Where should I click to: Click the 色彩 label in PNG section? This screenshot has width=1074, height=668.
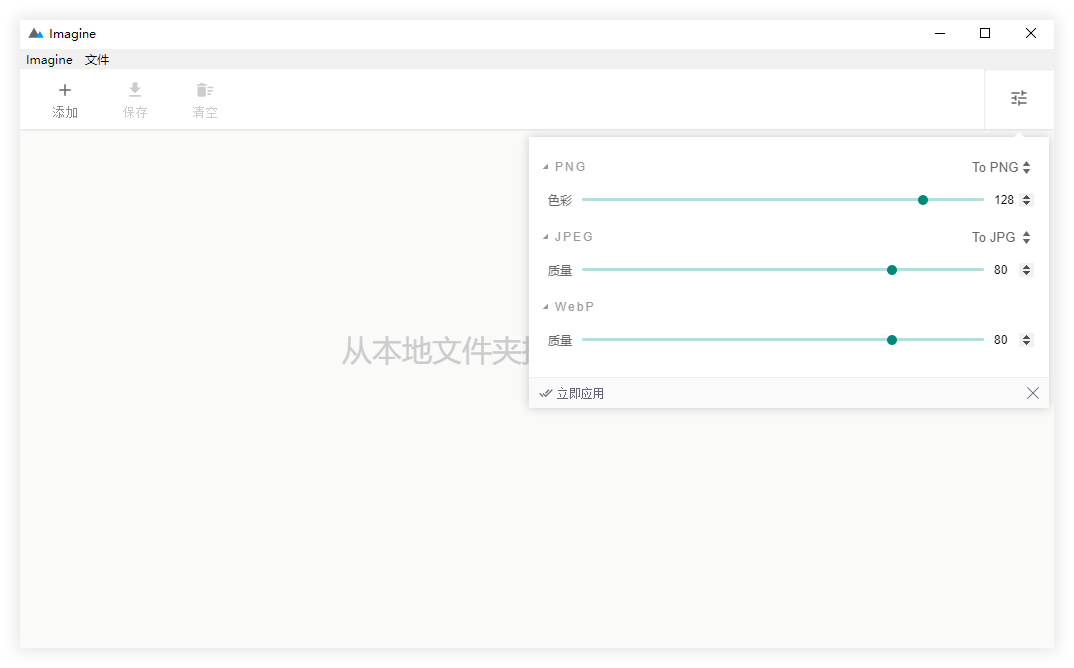[560, 200]
